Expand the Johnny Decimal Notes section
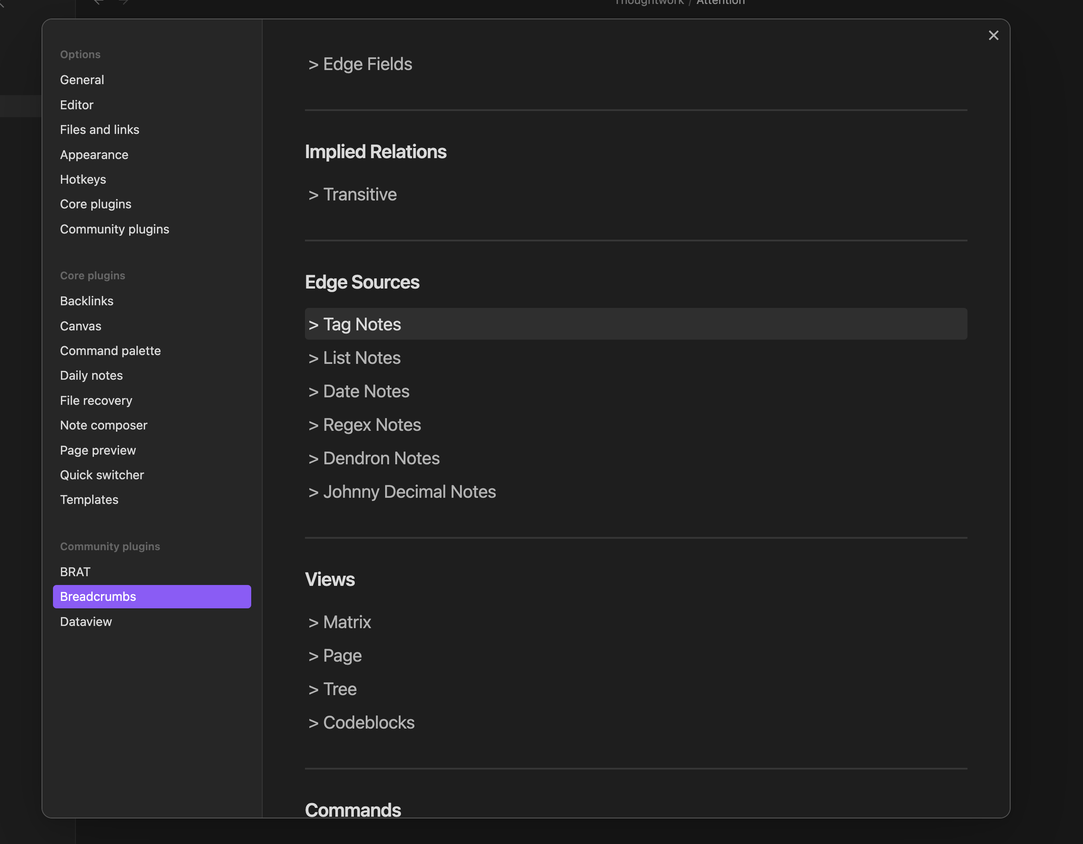This screenshot has width=1083, height=844. (402, 492)
